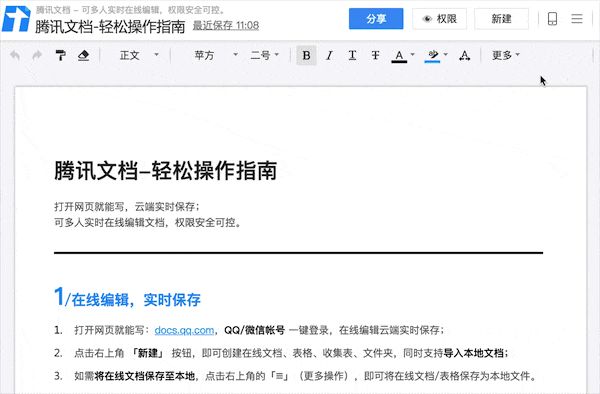Toggle bold formatting

click(306, 55)
